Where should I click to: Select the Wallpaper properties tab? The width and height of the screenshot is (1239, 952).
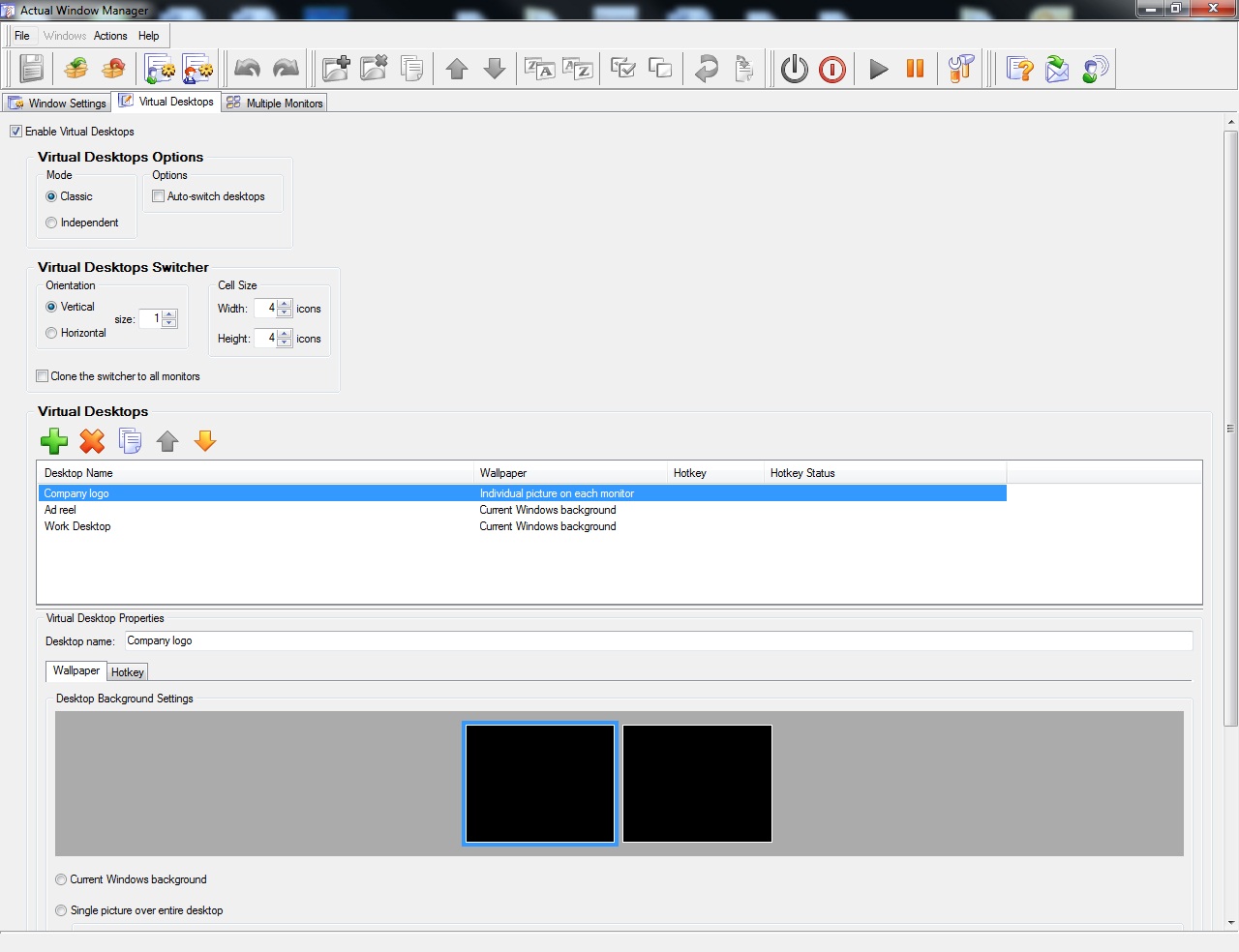click(76, 670)
